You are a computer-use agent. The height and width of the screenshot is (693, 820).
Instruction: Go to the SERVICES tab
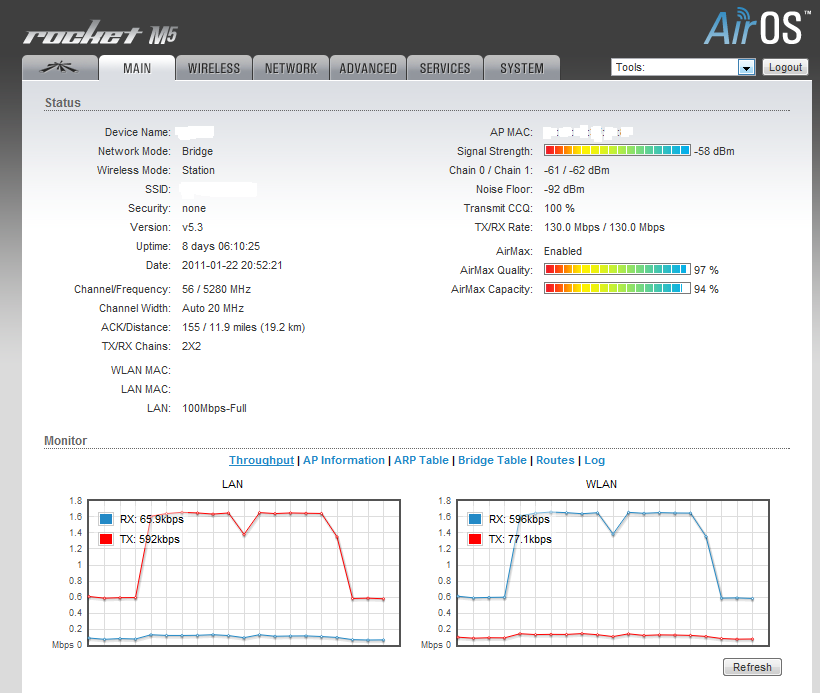click(x=445, y=68)
